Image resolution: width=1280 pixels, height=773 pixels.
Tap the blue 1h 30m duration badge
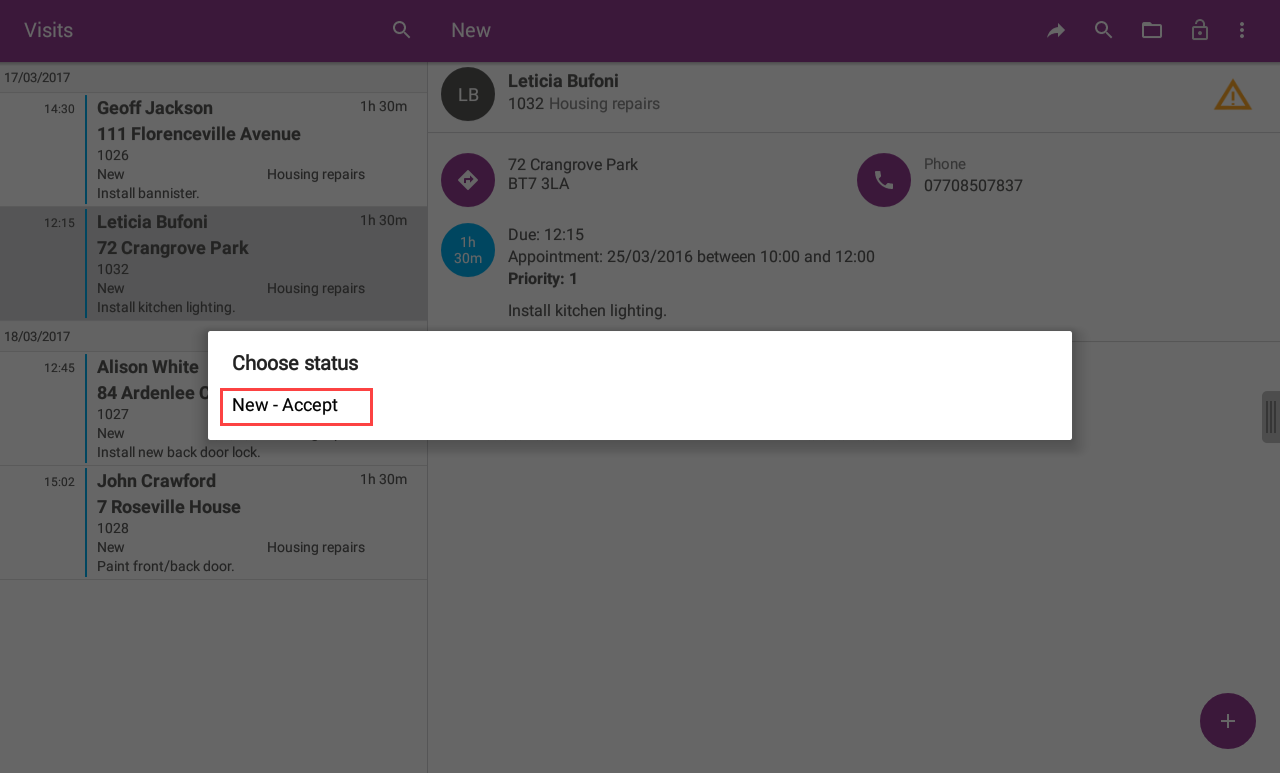tap(468, 250)
